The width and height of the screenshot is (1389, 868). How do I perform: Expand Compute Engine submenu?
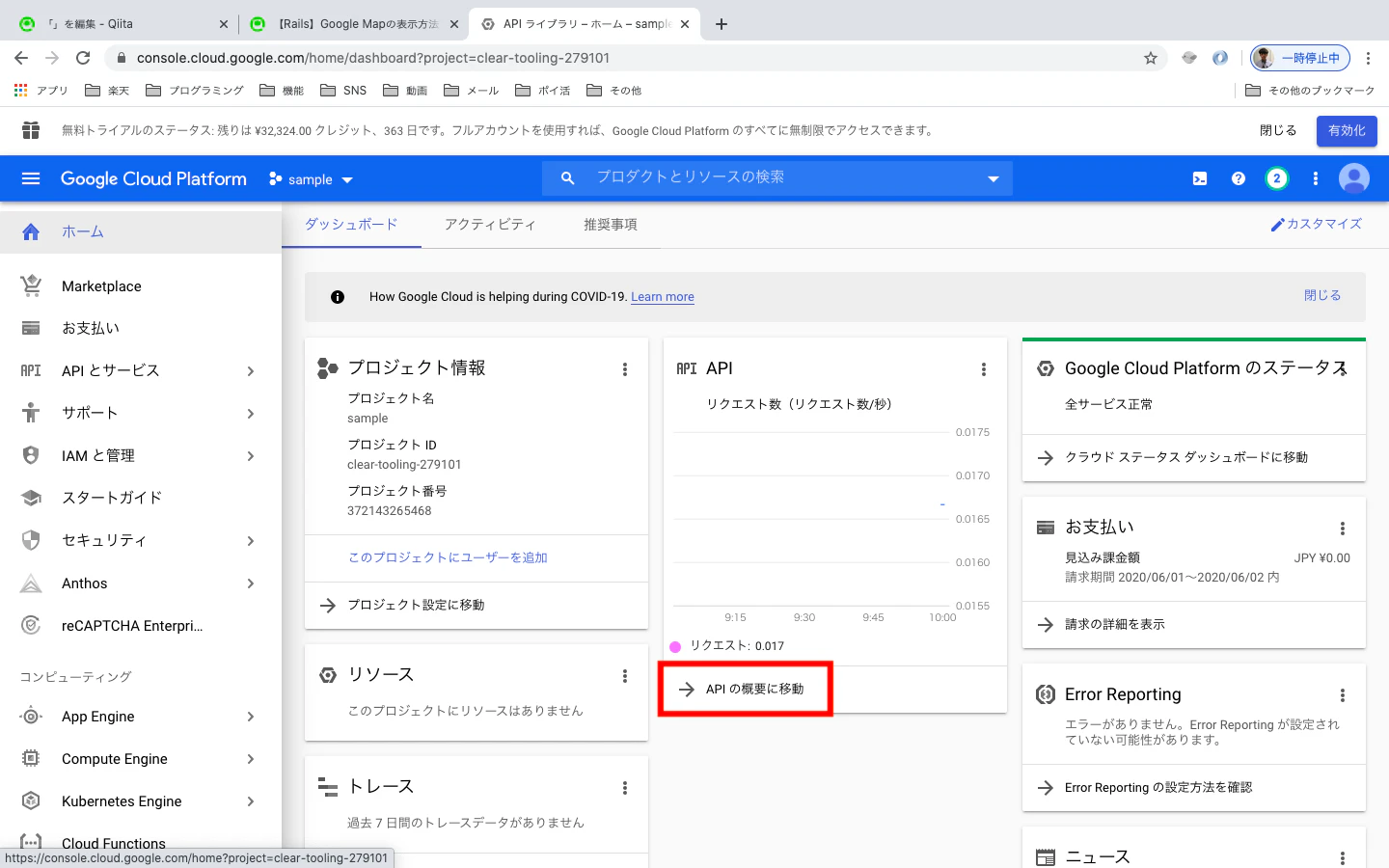[x=251, y=759]
